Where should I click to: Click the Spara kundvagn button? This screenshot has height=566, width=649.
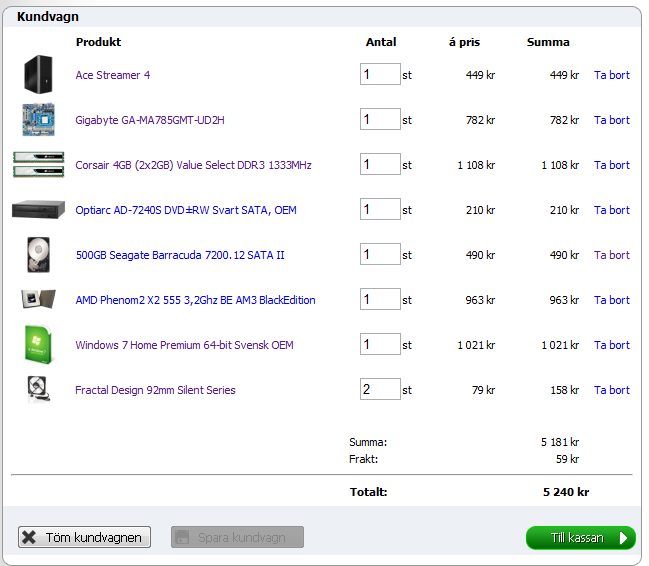click(x=237, y=538)
